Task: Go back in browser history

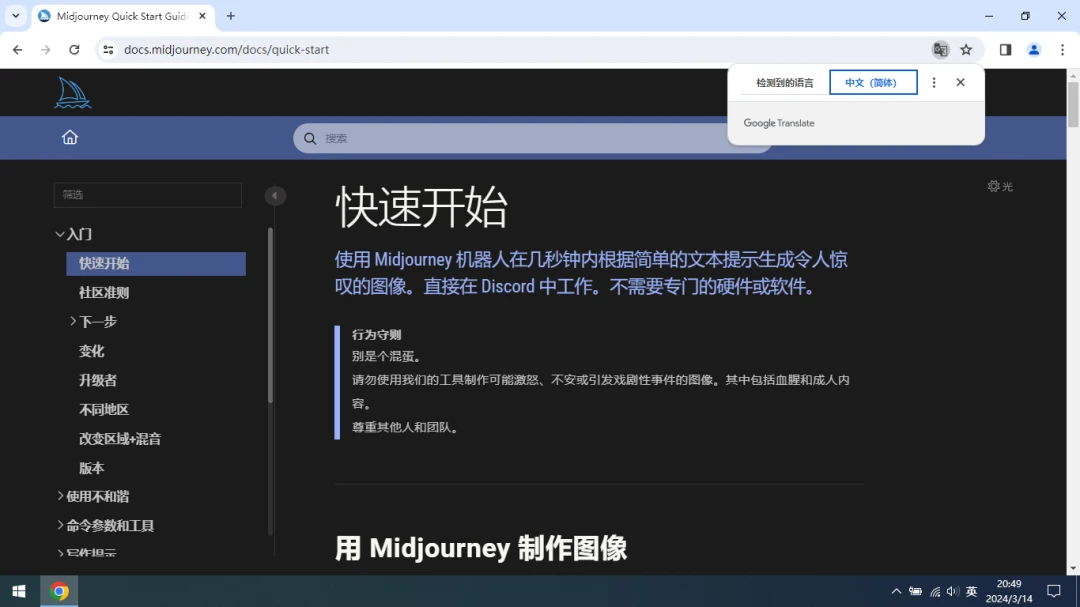Action: click(x=17, y=50)
